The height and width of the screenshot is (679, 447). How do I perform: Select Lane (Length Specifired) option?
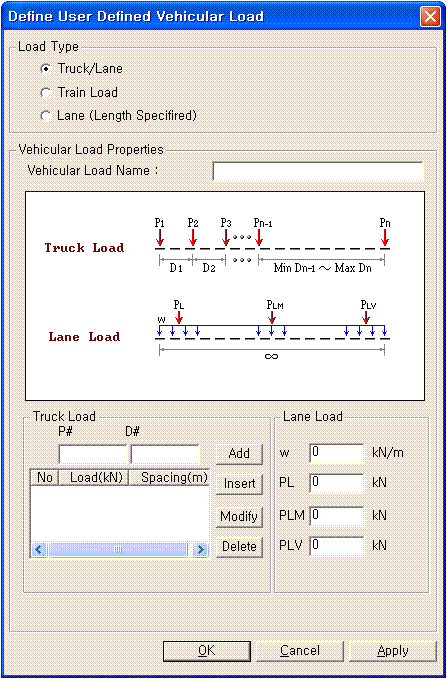coord(45,116)
